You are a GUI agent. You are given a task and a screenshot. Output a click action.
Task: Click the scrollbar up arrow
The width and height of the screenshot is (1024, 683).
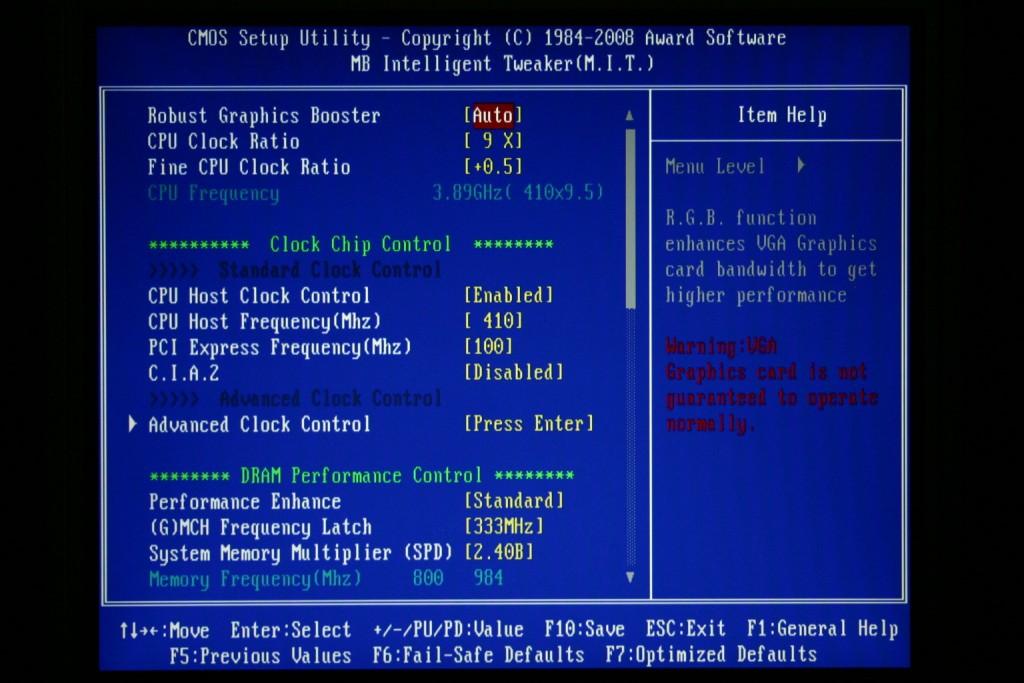[x=630, y=116]
